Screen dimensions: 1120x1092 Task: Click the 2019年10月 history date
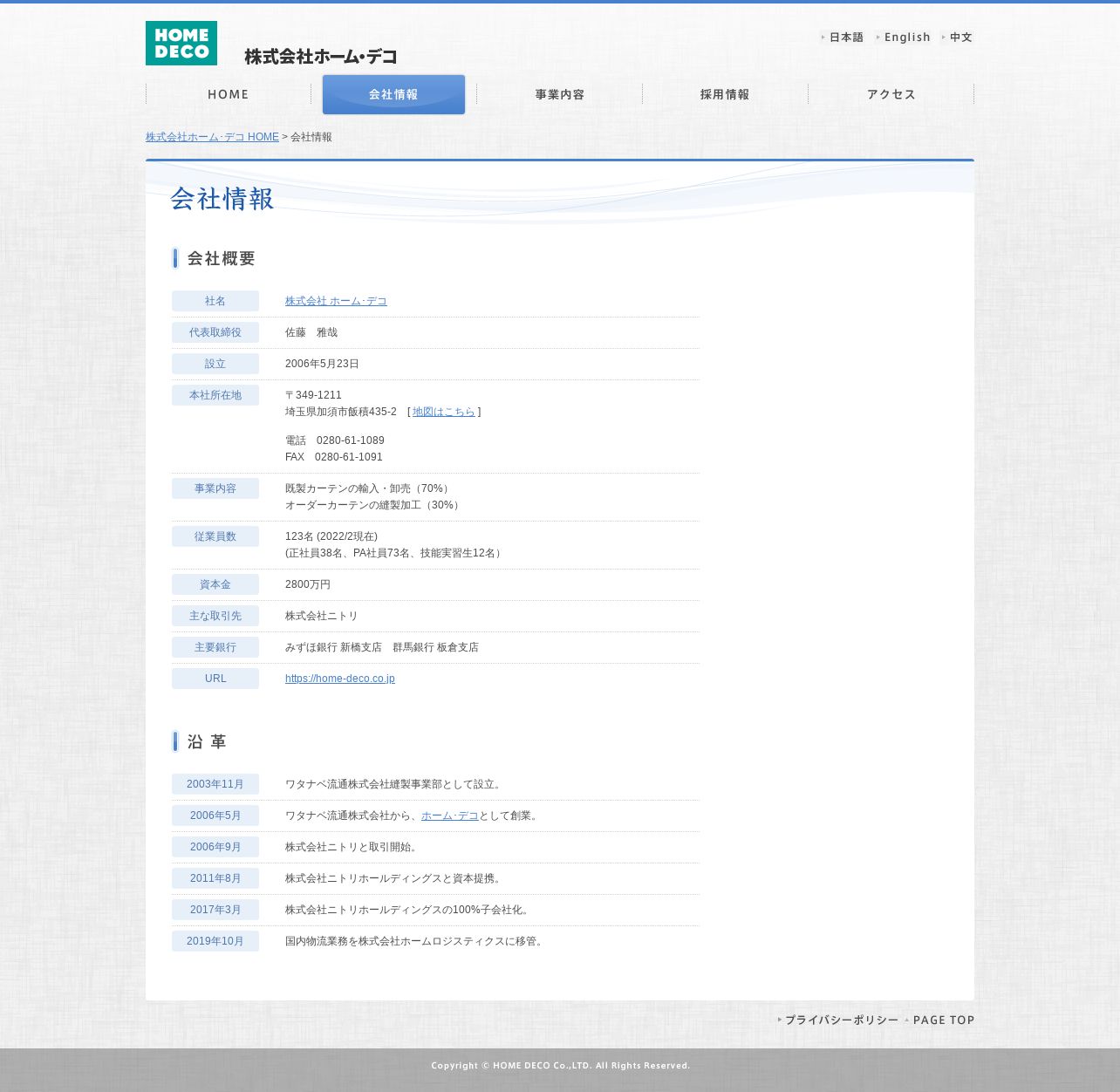click(x=215, y=941)
